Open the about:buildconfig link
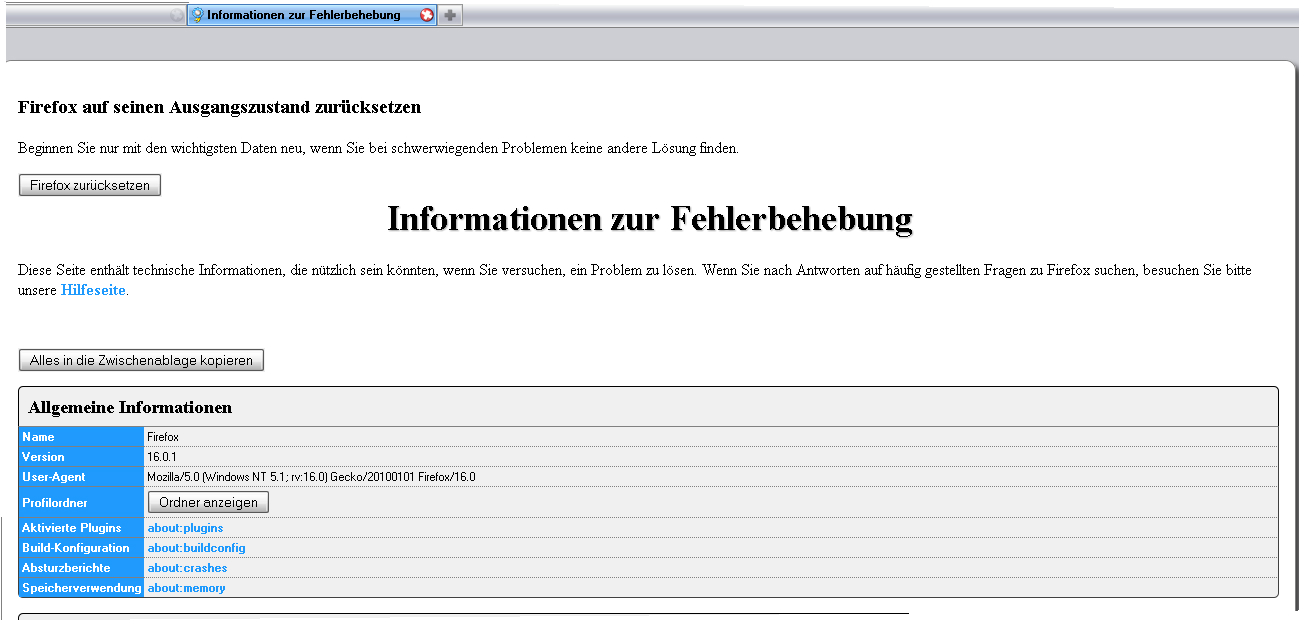Image resolution: width=1309 pixels, height=630 pixels. click(196, 547)
